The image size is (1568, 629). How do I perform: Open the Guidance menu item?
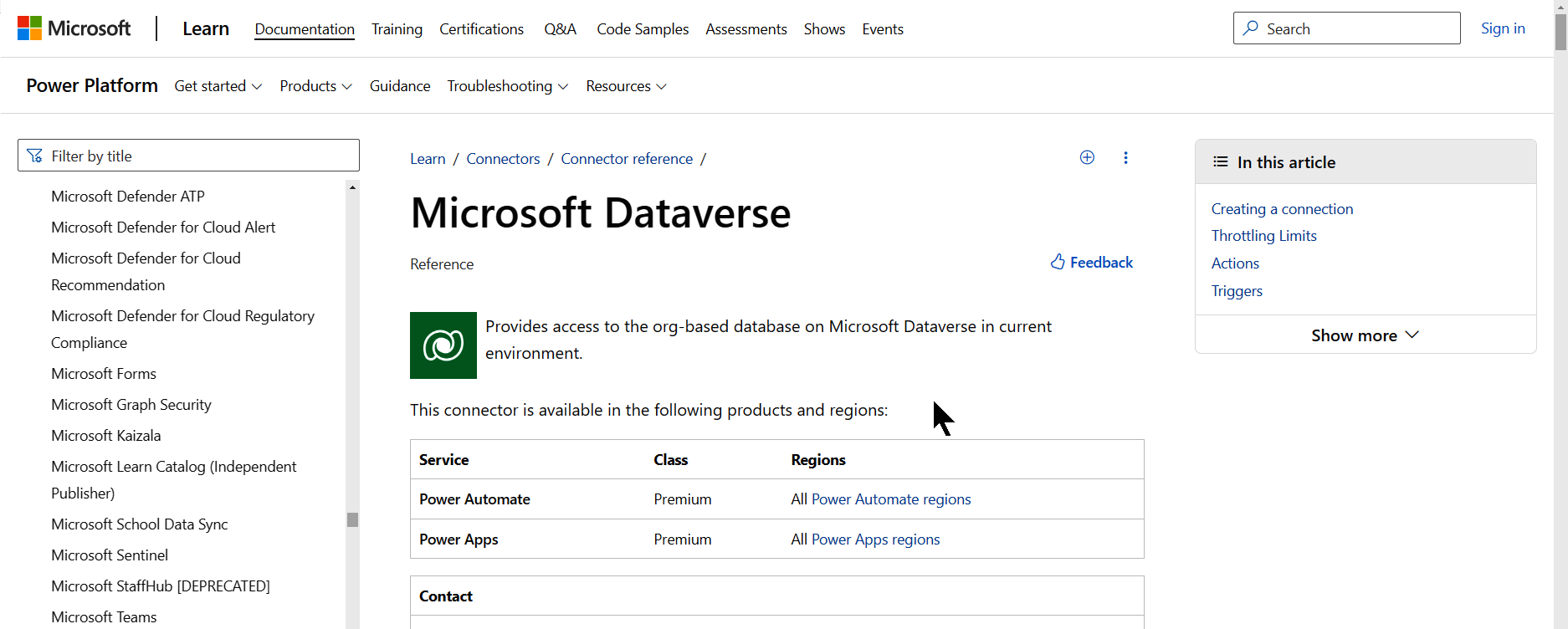point(400,86)
